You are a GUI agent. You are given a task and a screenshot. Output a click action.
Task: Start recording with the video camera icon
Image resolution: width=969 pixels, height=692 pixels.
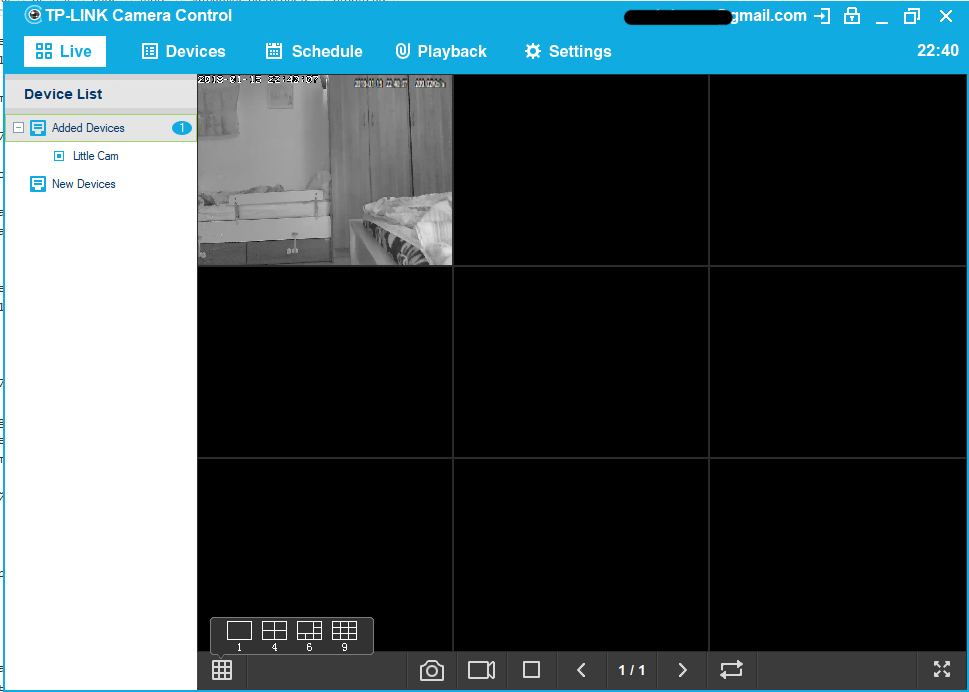482,670
